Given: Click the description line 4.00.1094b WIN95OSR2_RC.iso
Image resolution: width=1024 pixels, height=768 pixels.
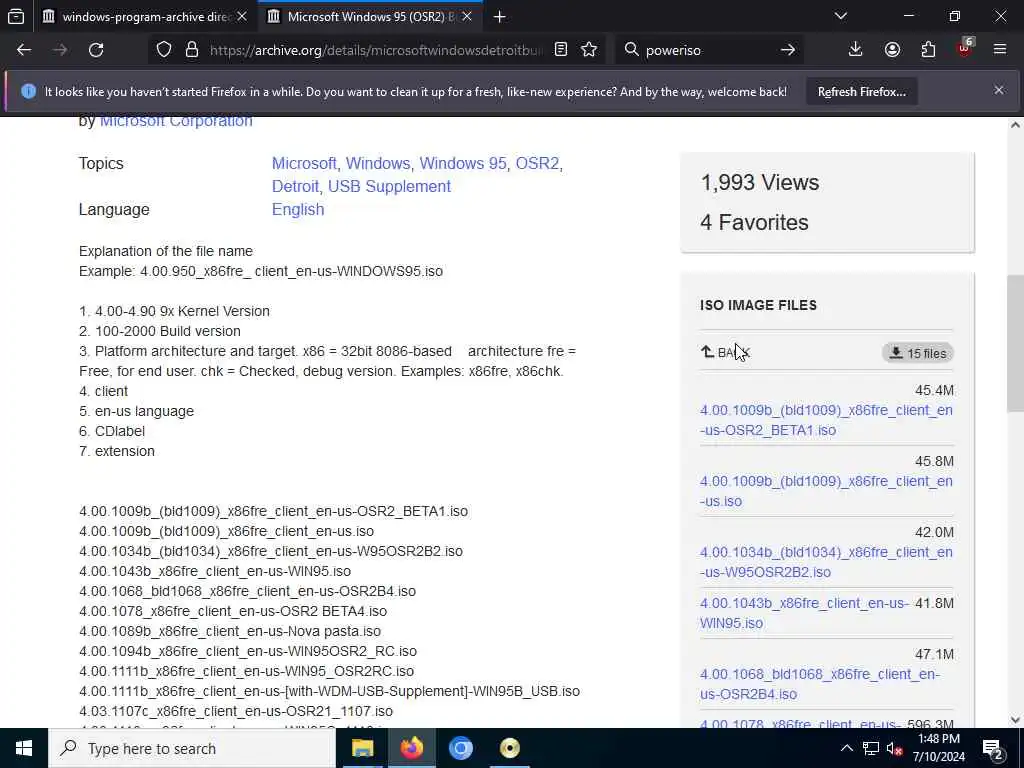Looking at the screenshot, I should [x=248, y=652].
